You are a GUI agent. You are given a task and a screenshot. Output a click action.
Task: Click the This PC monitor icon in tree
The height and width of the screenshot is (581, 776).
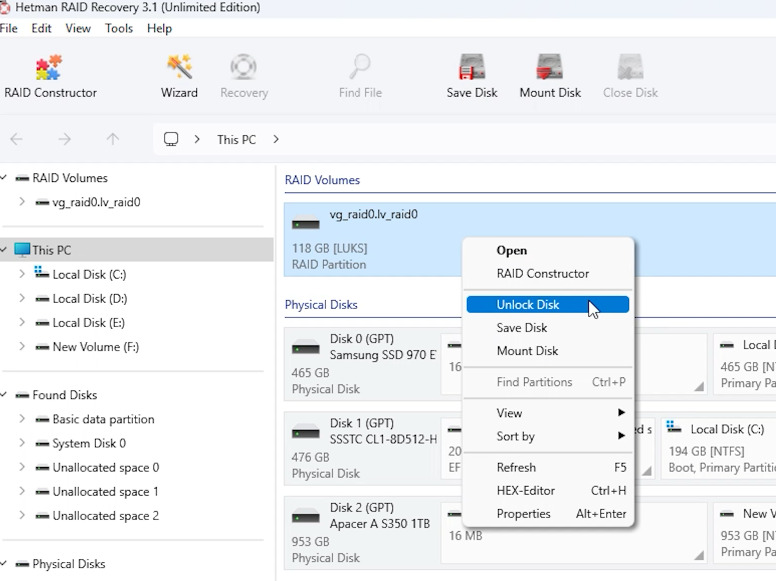pyautogui.click(x=22, y=250)
